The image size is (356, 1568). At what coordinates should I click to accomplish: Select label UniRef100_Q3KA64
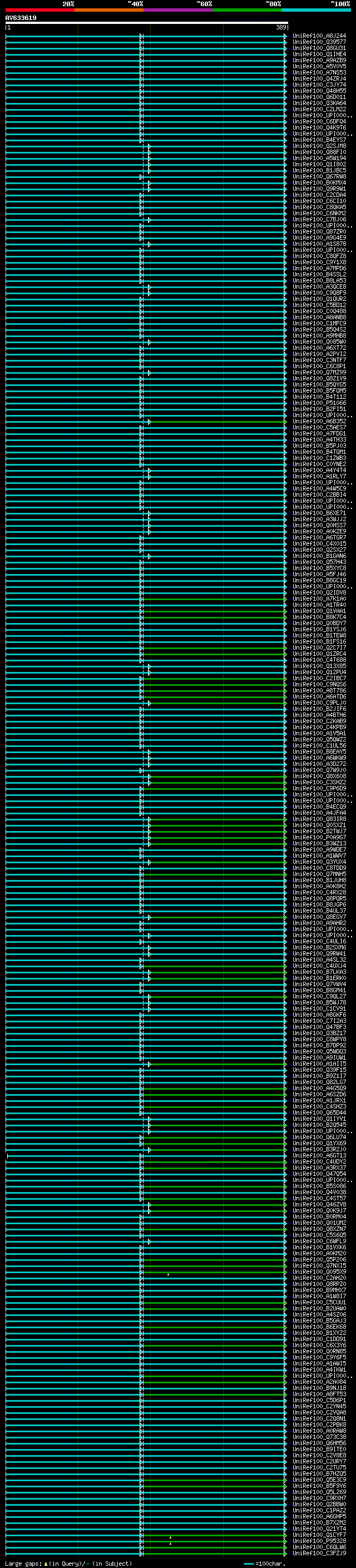coord(319,103)
